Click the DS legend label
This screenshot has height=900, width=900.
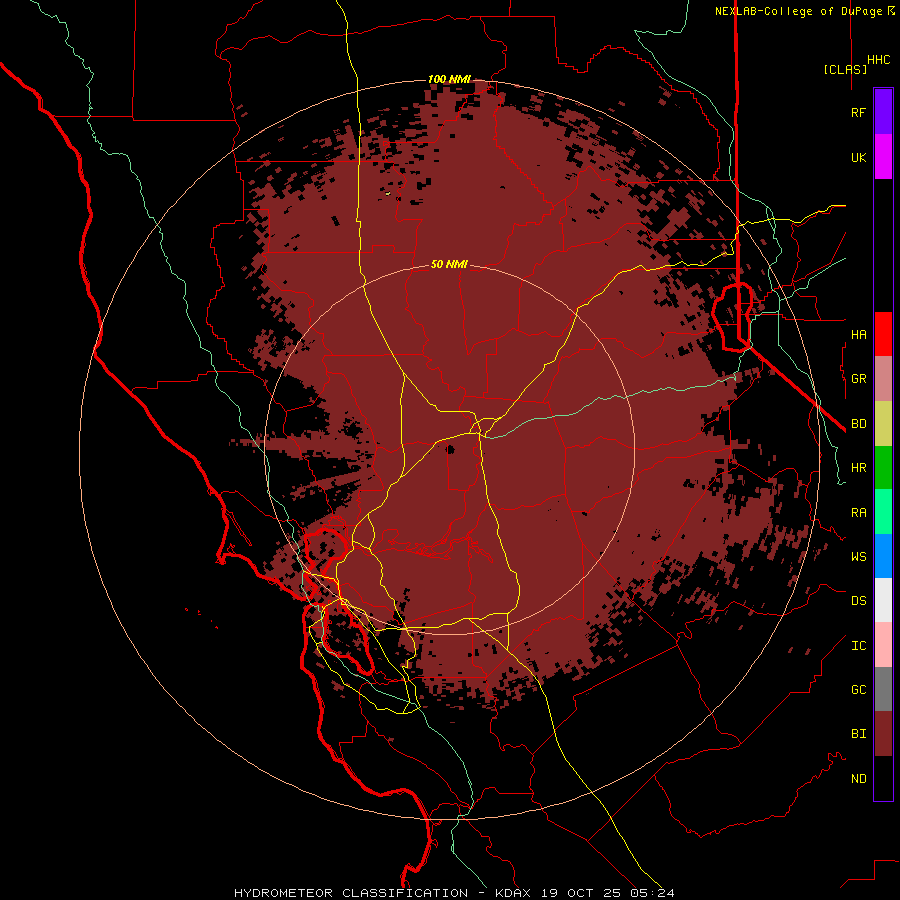point(858,601)
